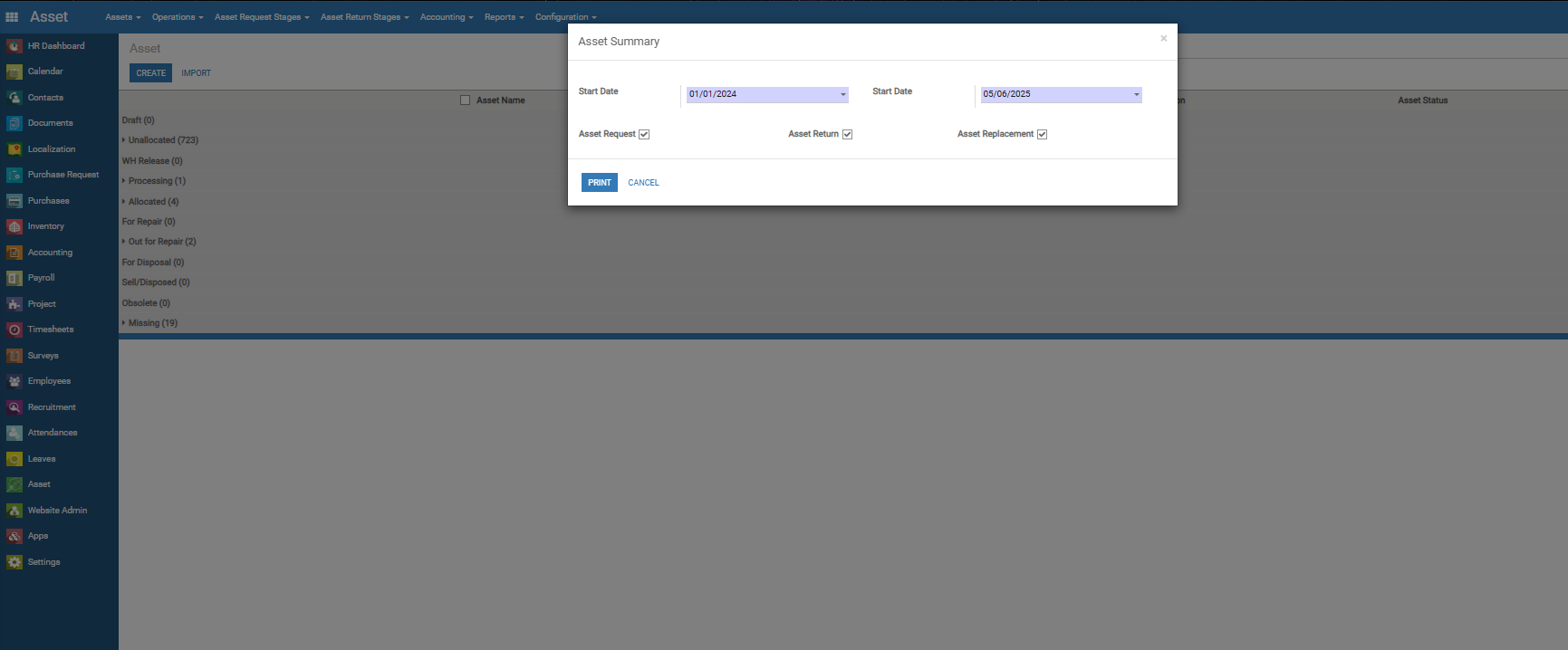Open the Settings gear icon

[14, 562]
